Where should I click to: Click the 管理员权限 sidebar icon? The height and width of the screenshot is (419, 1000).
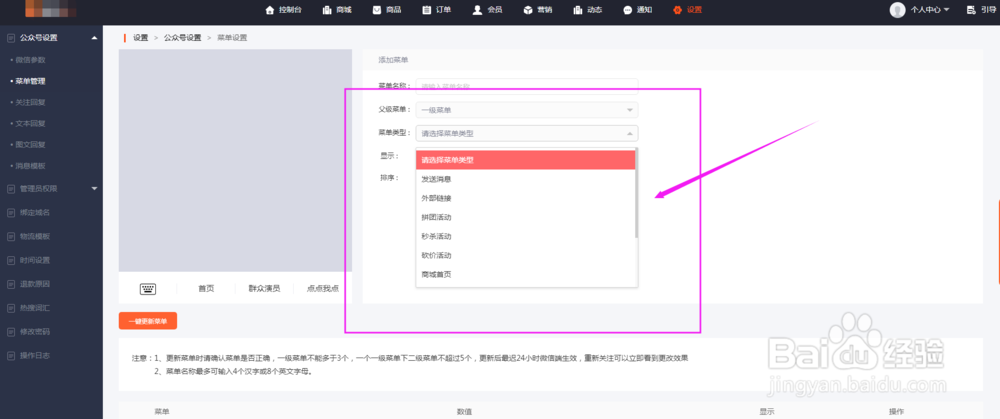tap(11, 189)
